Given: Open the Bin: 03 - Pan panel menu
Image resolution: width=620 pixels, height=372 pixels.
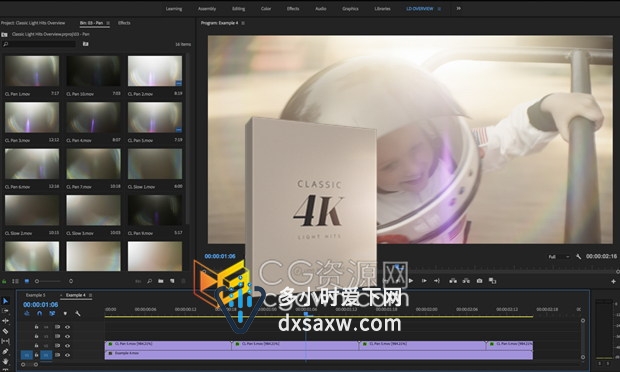Looking at the screenshot, I should (x=108, y=23).
